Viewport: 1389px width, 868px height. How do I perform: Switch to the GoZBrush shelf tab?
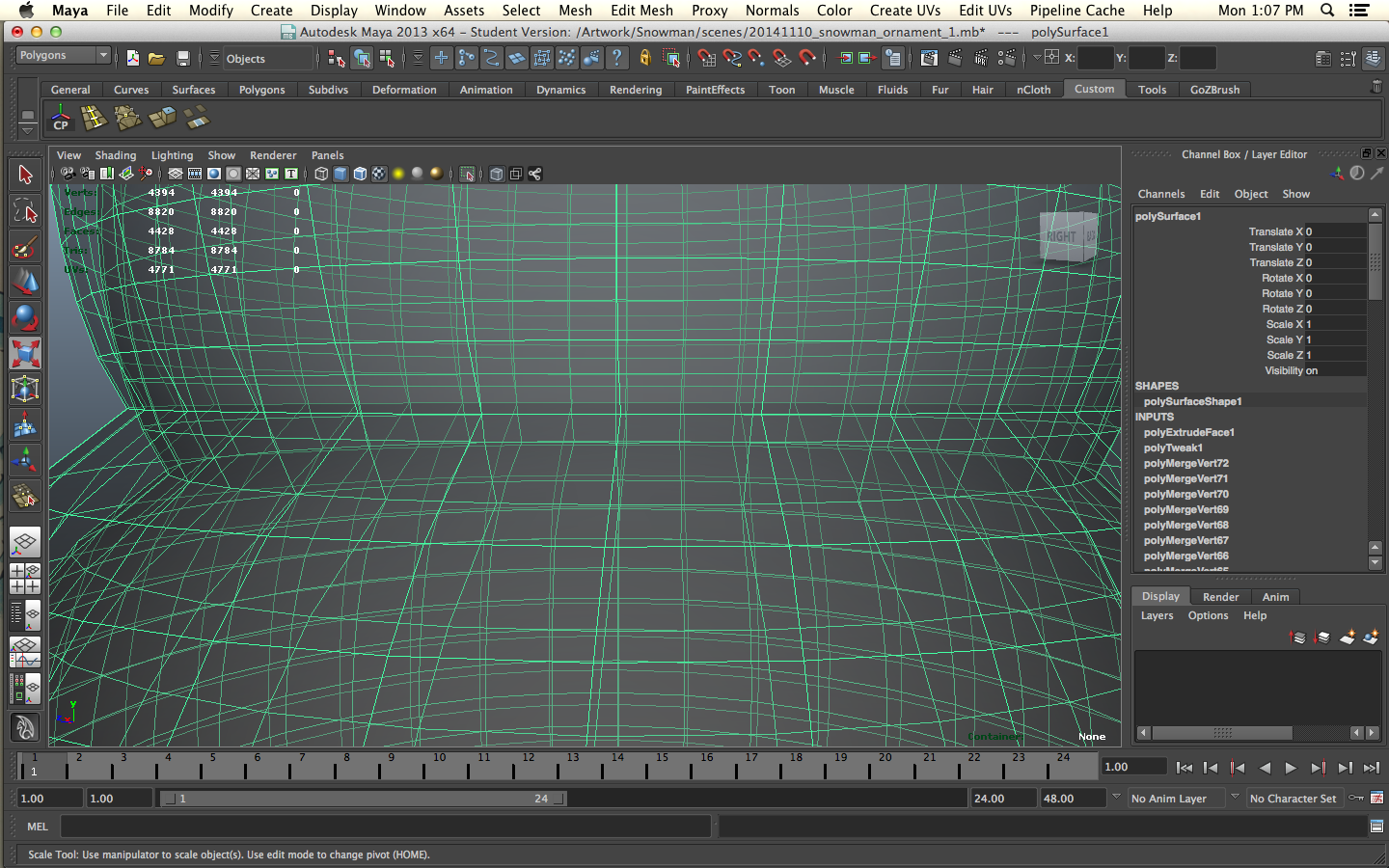pyautogui.click(x=1214, y=90)
